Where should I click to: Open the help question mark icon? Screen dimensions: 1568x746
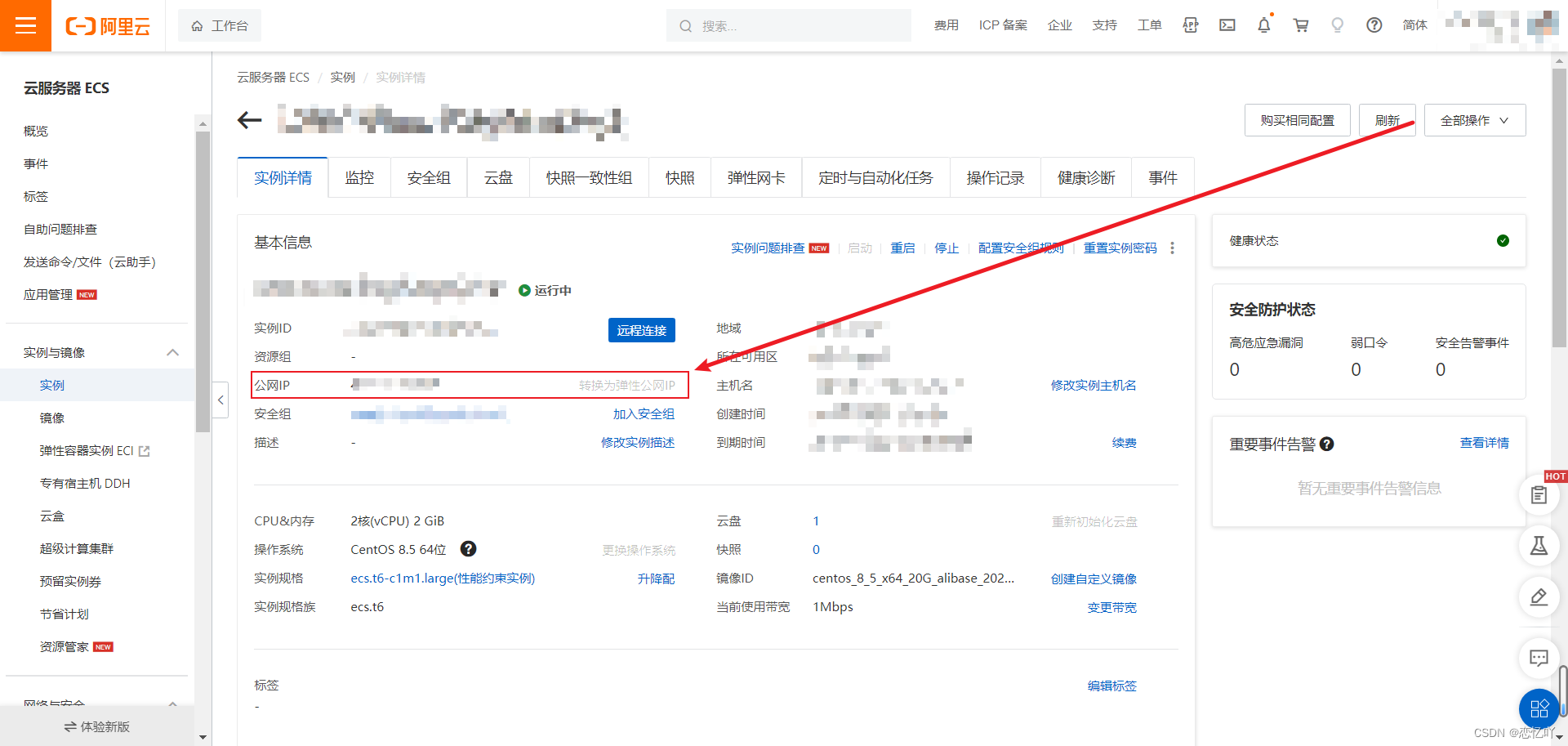click(1374, 25)
